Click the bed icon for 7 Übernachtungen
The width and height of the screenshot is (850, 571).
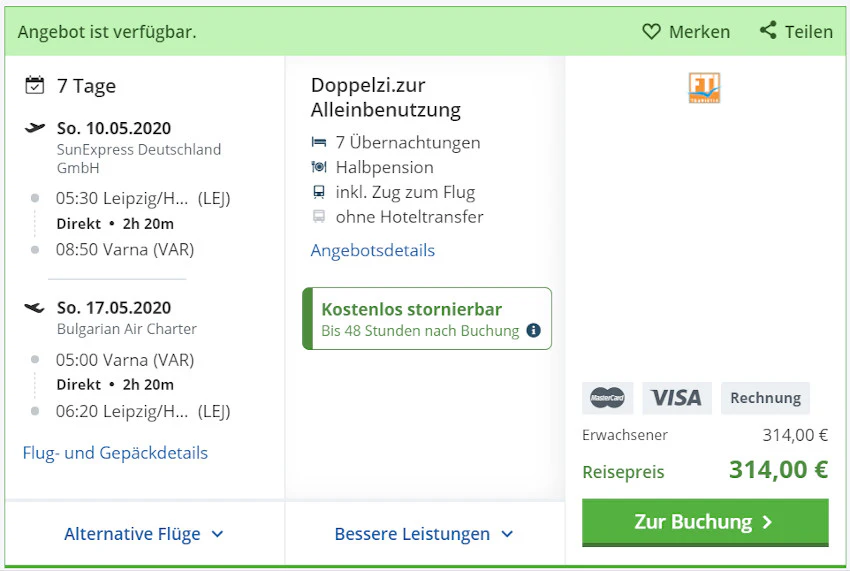point(319,143)
